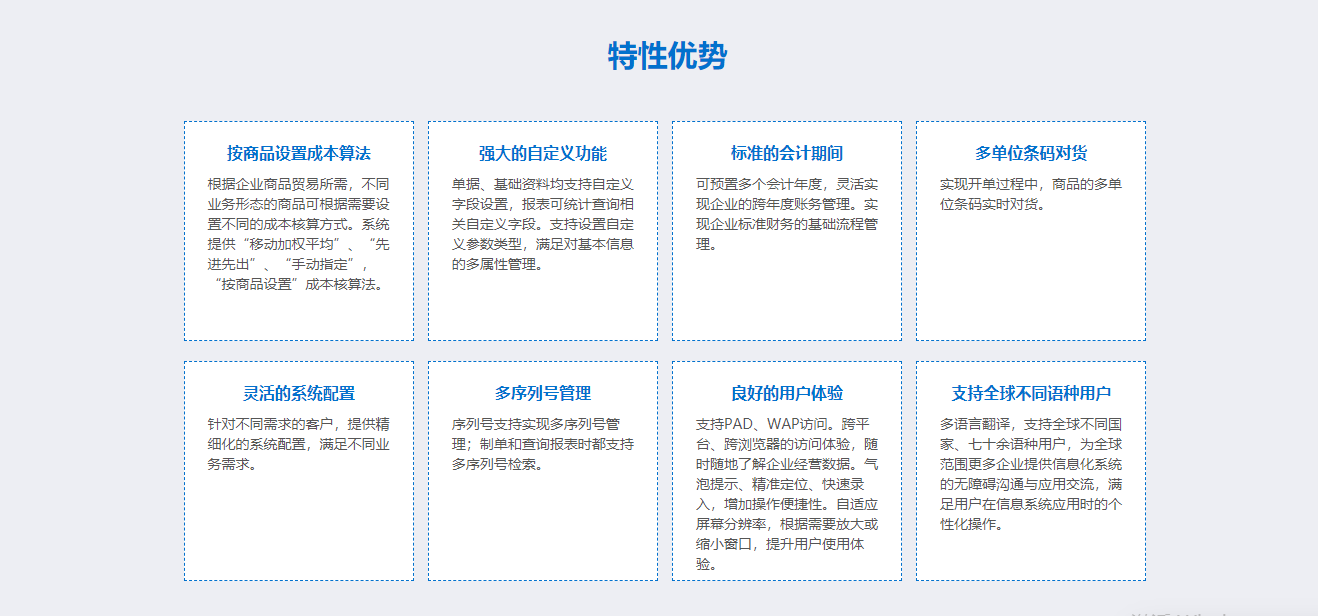Click the cost algorithm description starting 根据企业商品贸易所需
The height and width of the screenshot is (616, 1318).
[x=298, y=234]
